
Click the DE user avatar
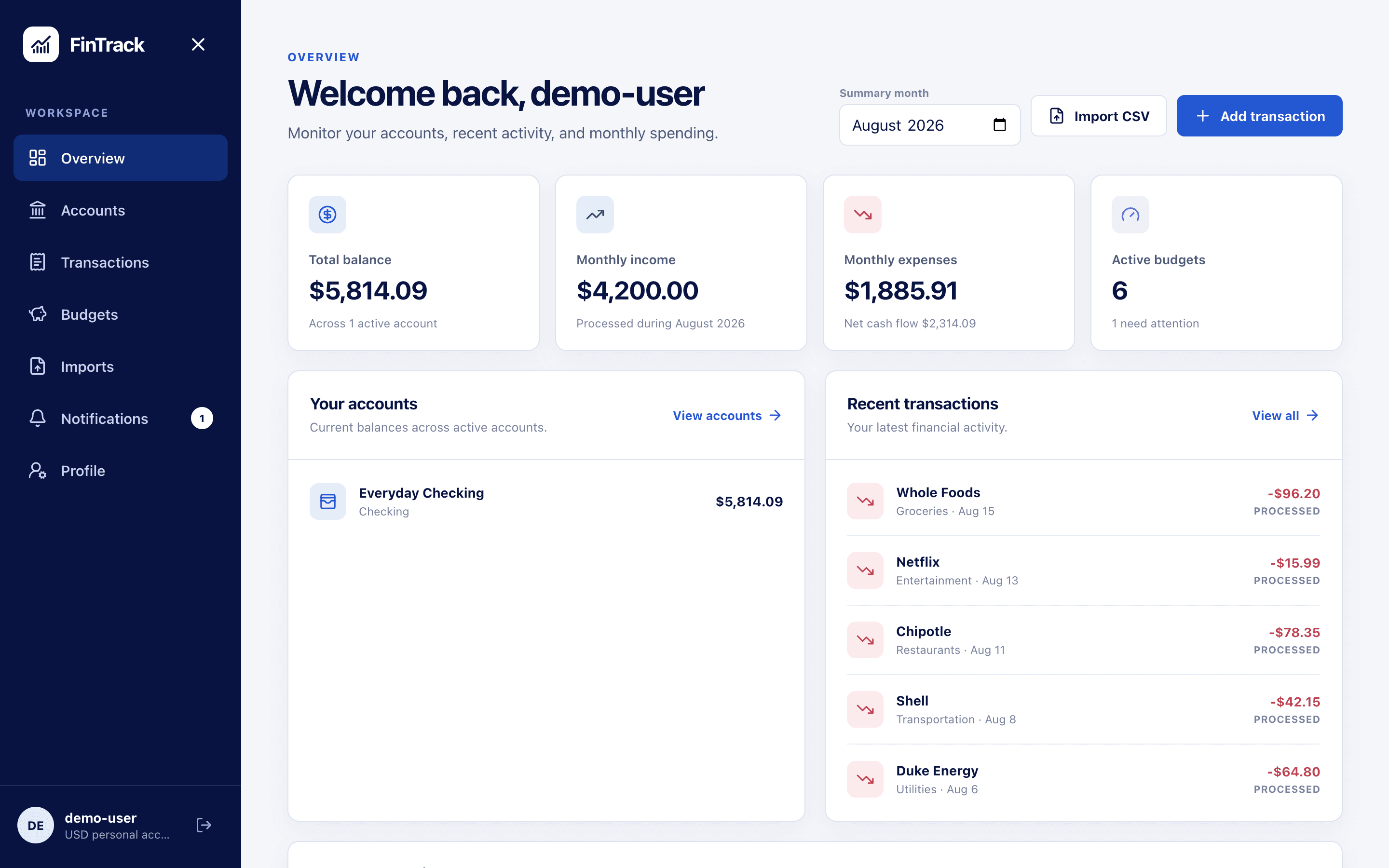pos(36,825)
